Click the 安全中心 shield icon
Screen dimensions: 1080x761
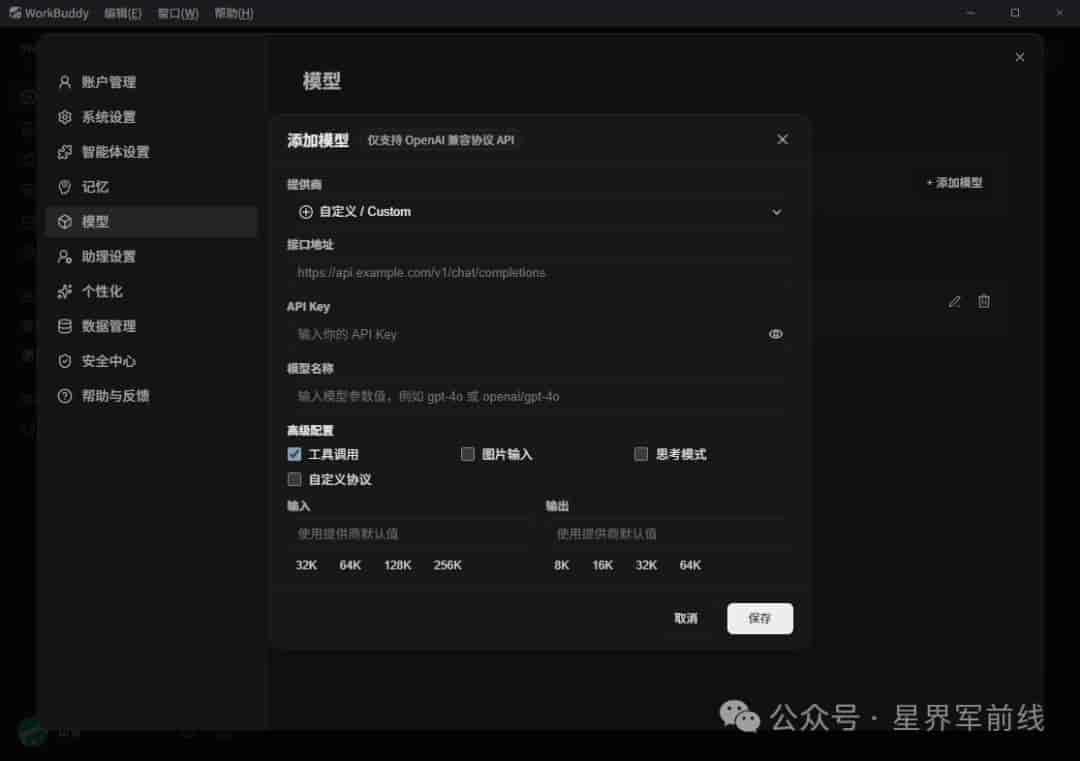[65, 361]
